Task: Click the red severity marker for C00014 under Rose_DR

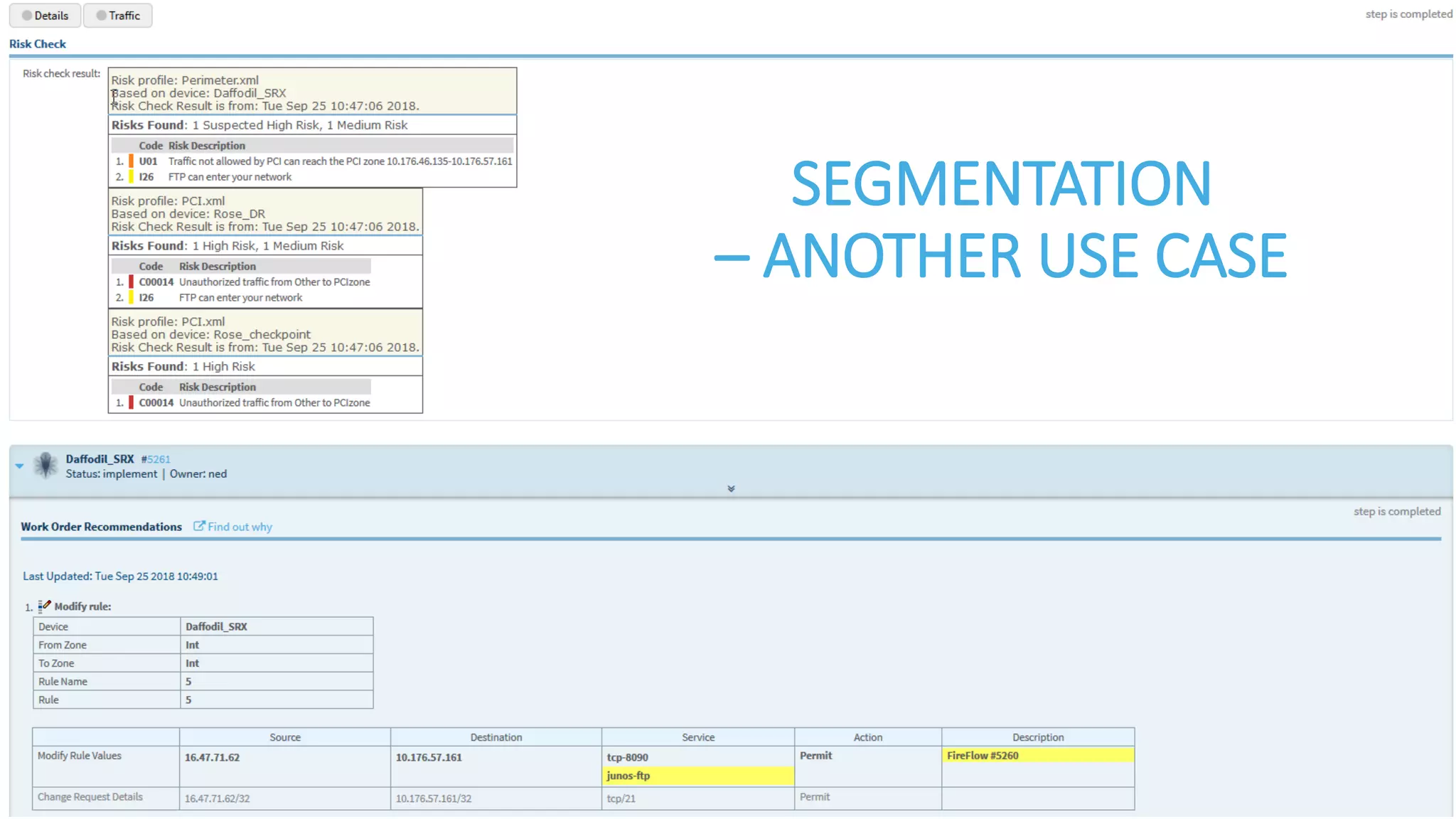Action: click(131, 282)
